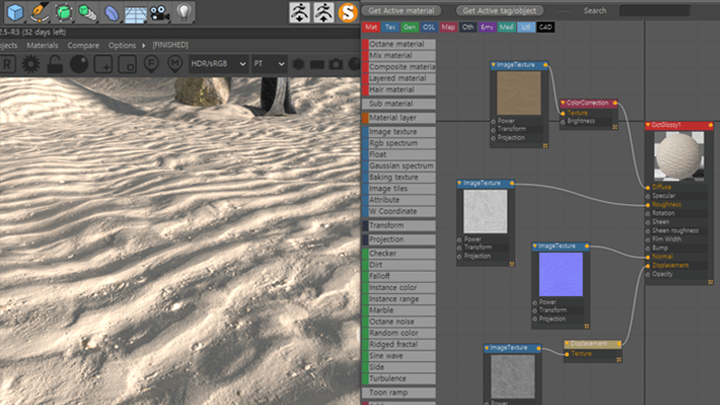Toggle the Oth node filter
Screen dimensions: 720x405
[x=467, y=27]
